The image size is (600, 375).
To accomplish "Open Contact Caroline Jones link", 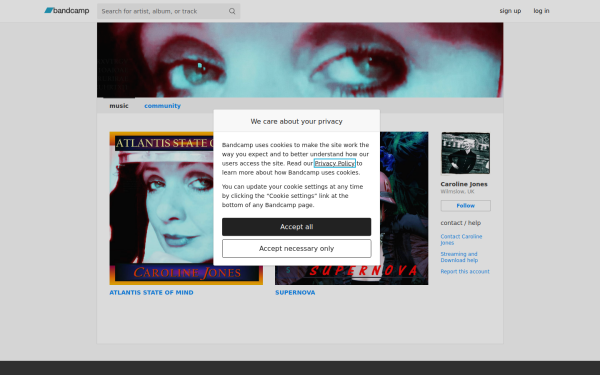I will point(461,240).
